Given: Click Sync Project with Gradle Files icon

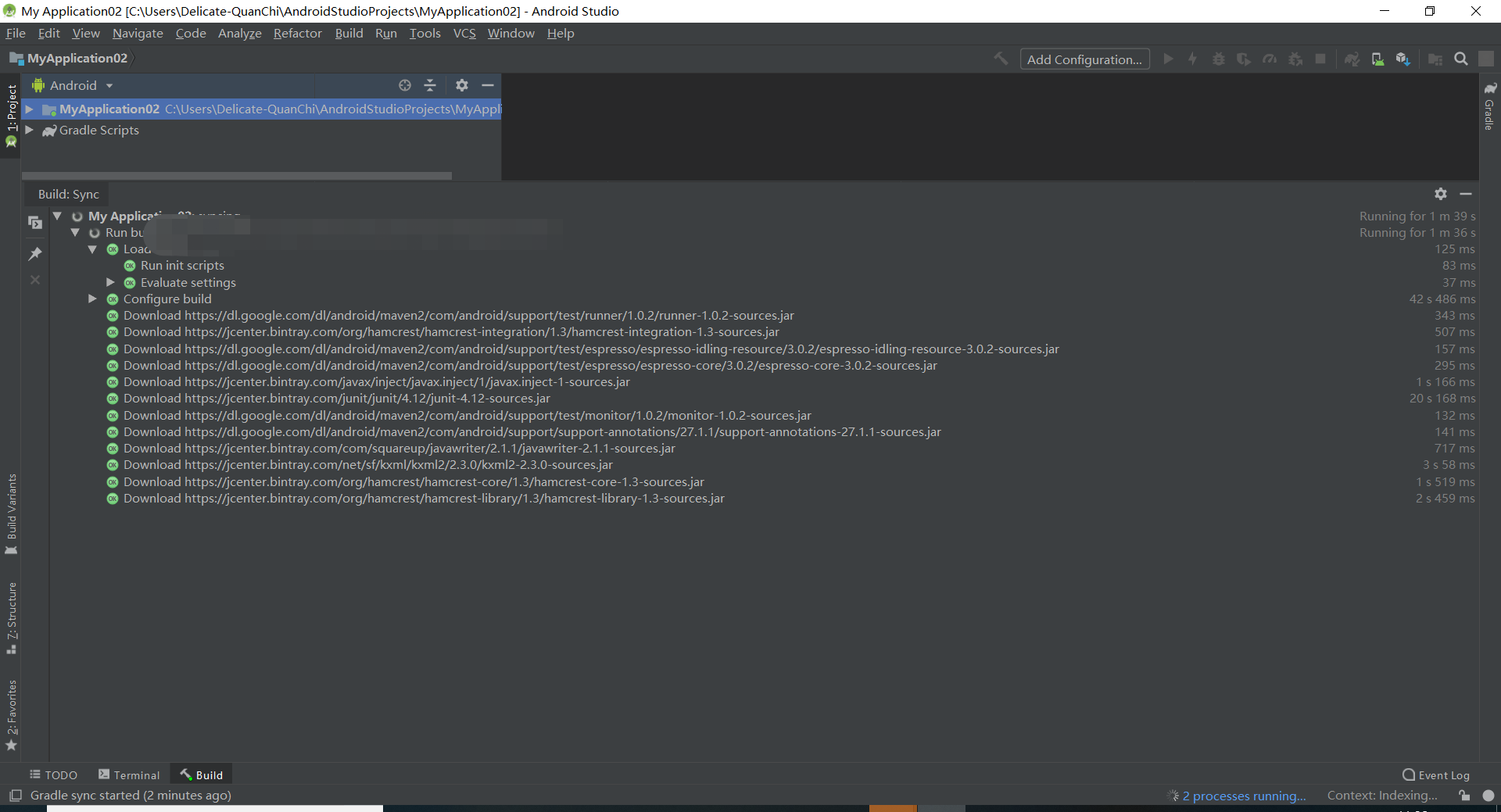Looking at the screenshot, I should [x=1352, y=59].
